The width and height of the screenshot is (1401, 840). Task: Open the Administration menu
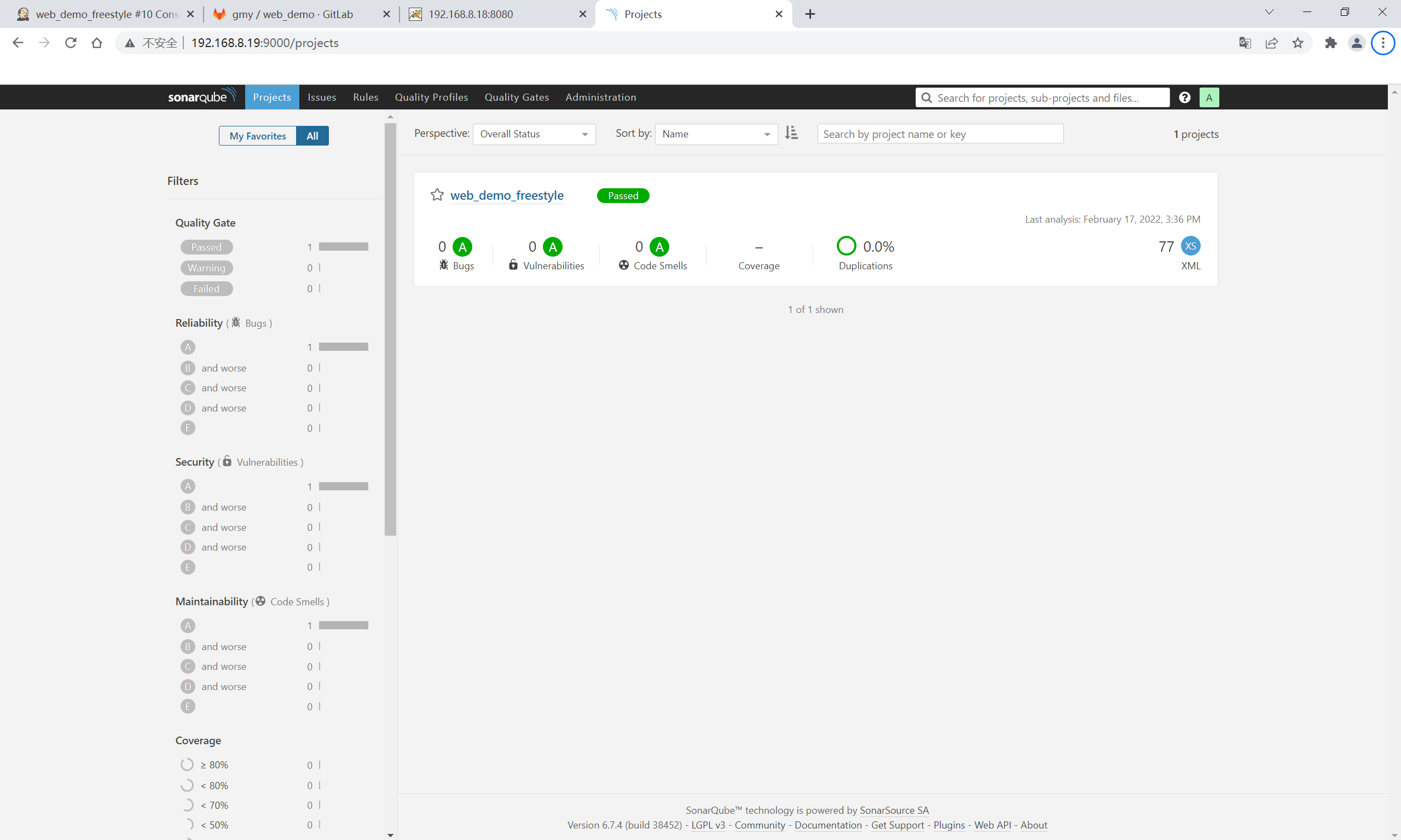(600, 97)
